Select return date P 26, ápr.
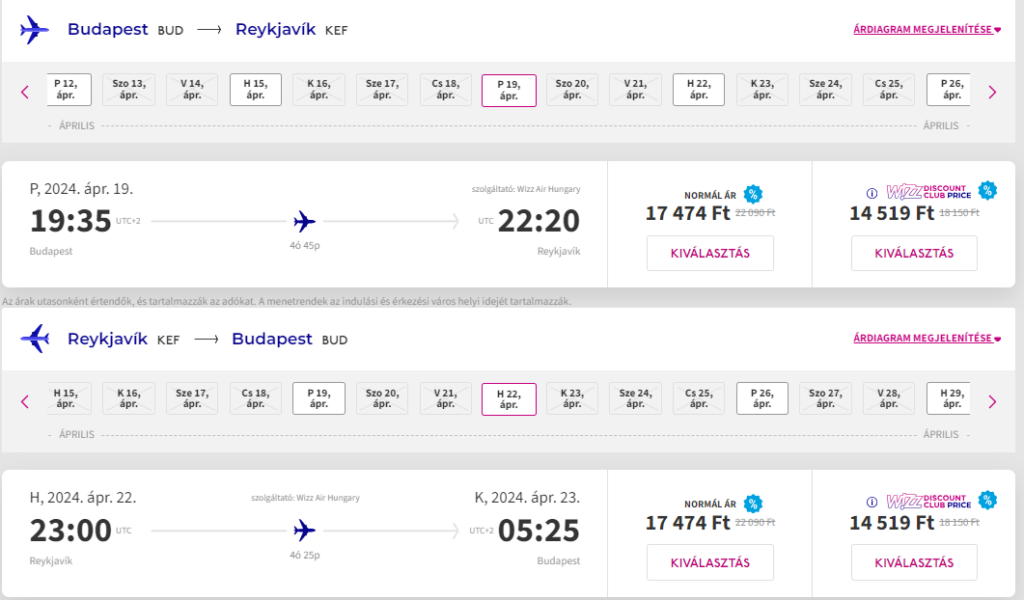 click(x=762, y=398)
